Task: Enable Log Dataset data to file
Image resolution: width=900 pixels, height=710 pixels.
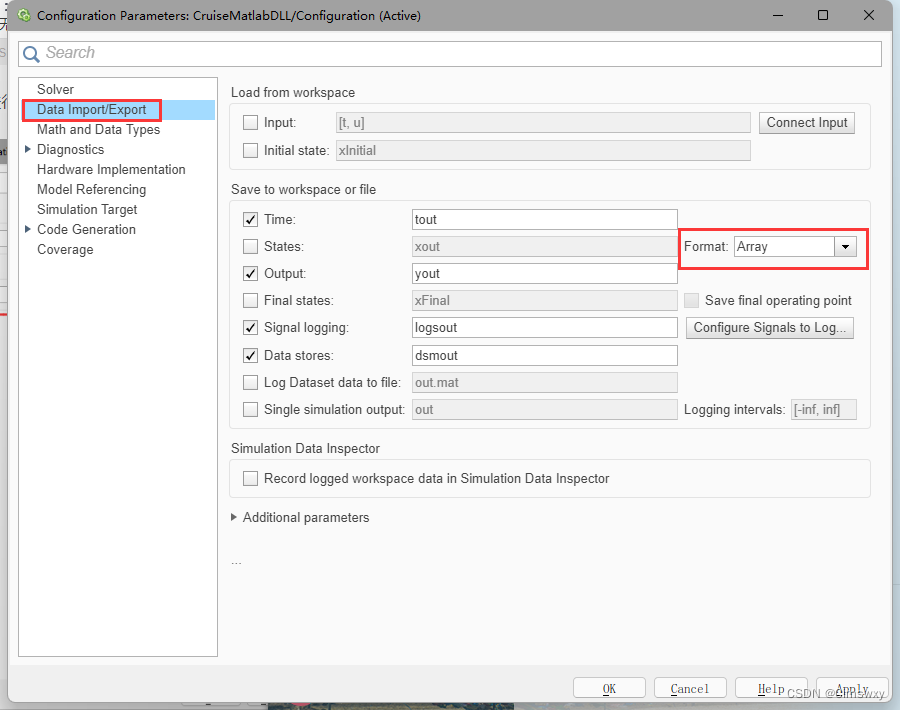Action: [250, 382]
